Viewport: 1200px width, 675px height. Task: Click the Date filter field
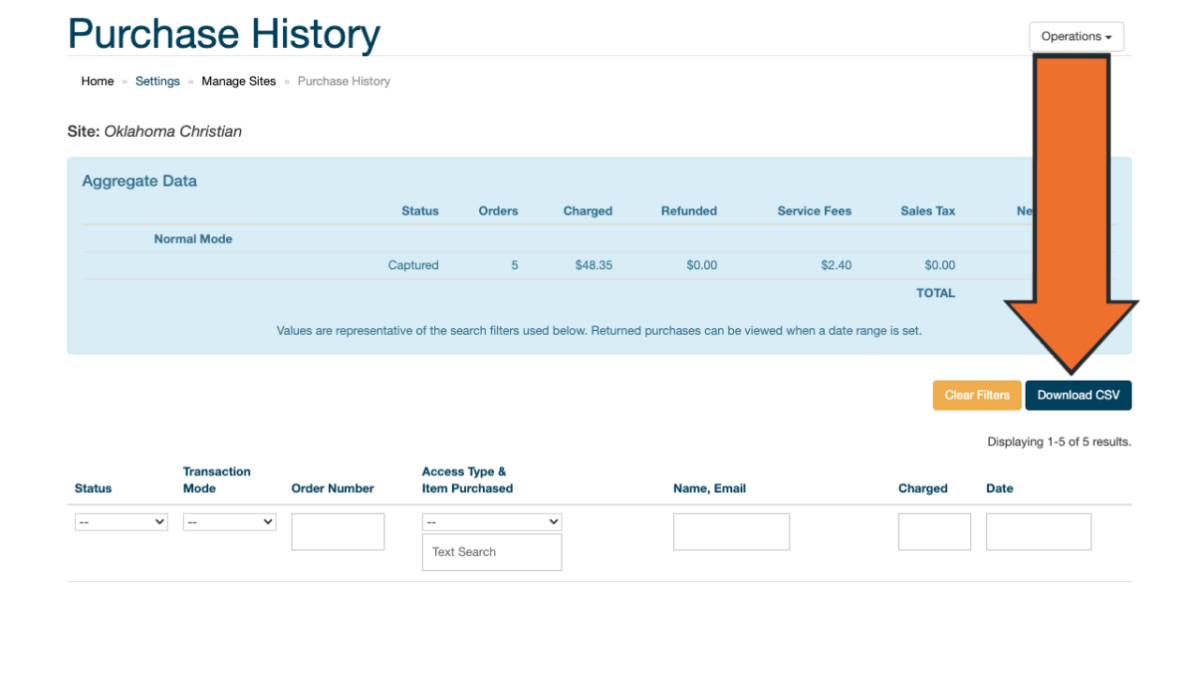(1038, 531)
